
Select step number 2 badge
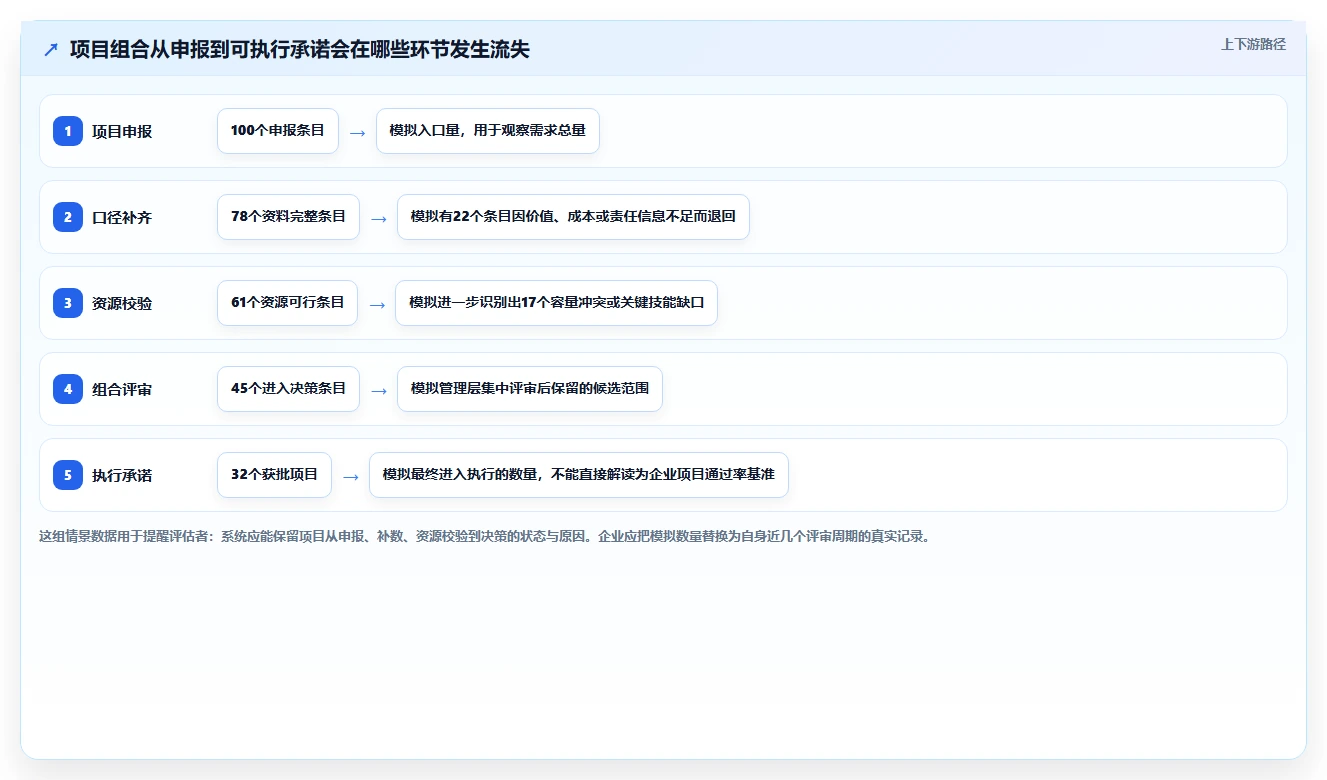coord(68,217)
